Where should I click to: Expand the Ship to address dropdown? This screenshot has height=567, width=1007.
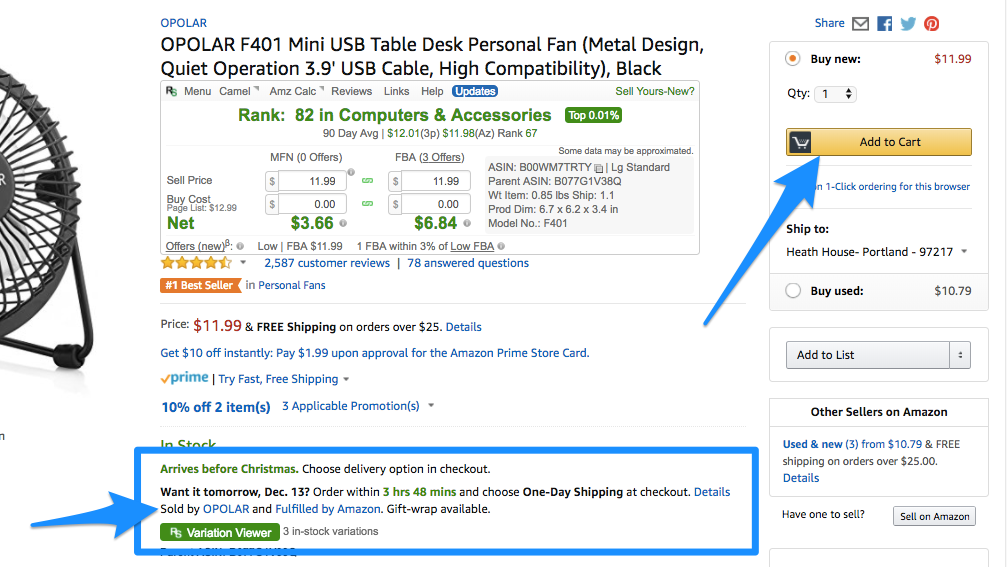pos(964,251)
